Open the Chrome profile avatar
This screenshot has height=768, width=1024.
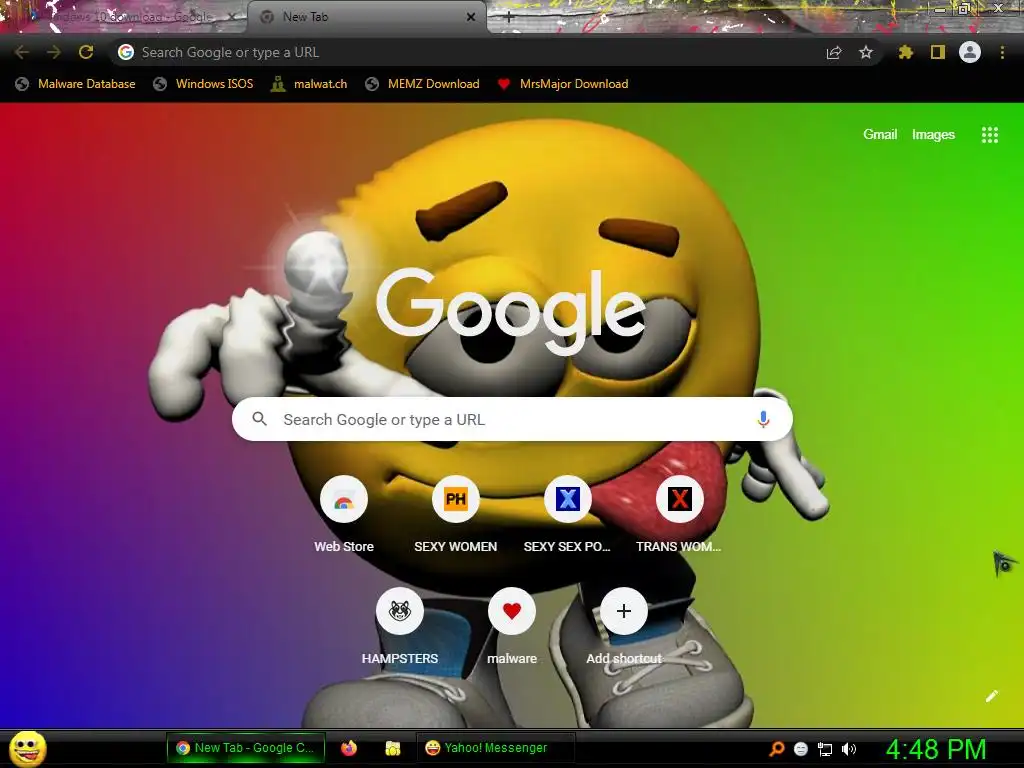[x=970, y=52]
